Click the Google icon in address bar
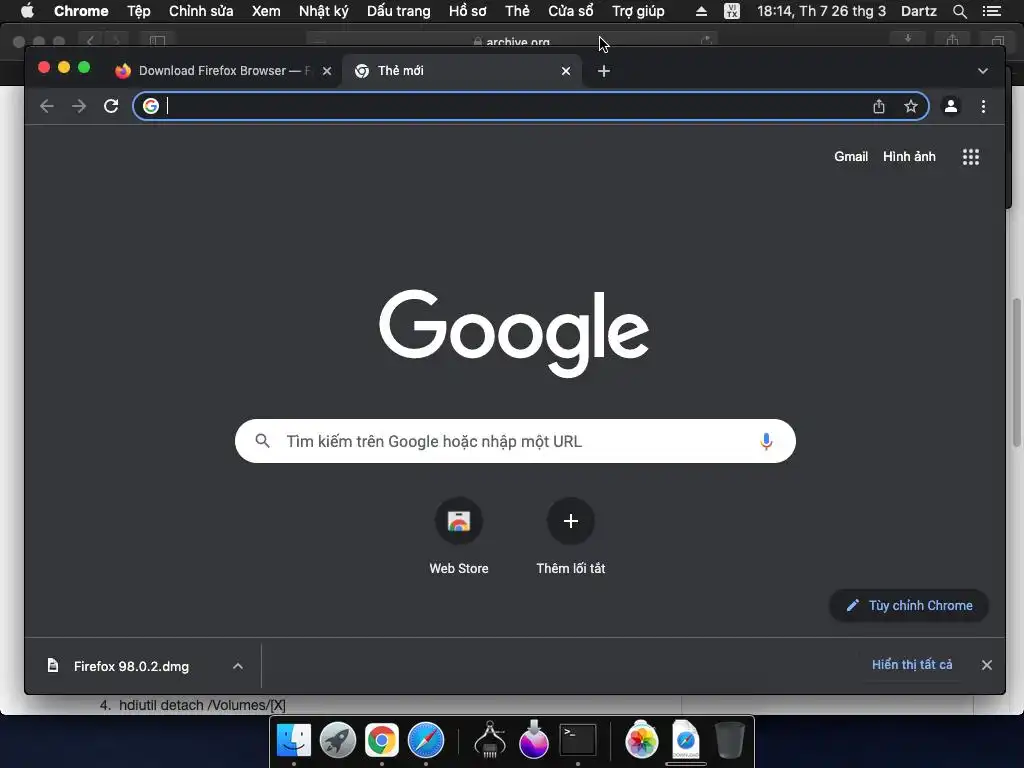The image size is (1024, 768). pyautogui.click(x=151, y=106)
